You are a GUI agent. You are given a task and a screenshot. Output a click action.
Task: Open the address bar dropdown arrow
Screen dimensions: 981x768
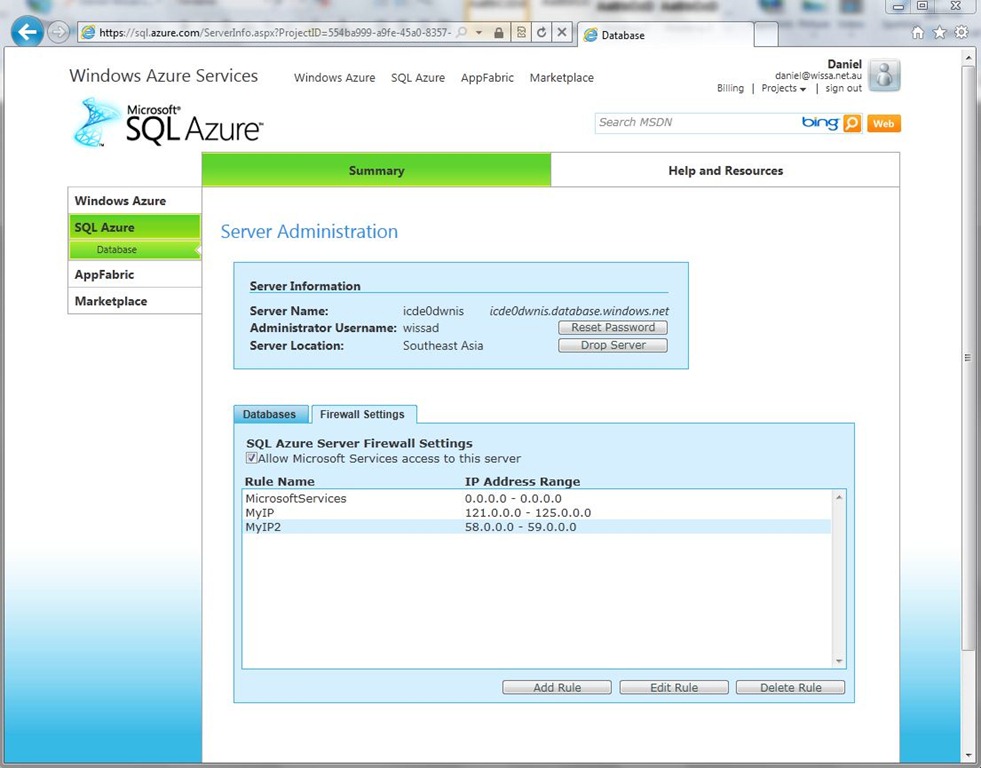(x=479, y=33)
